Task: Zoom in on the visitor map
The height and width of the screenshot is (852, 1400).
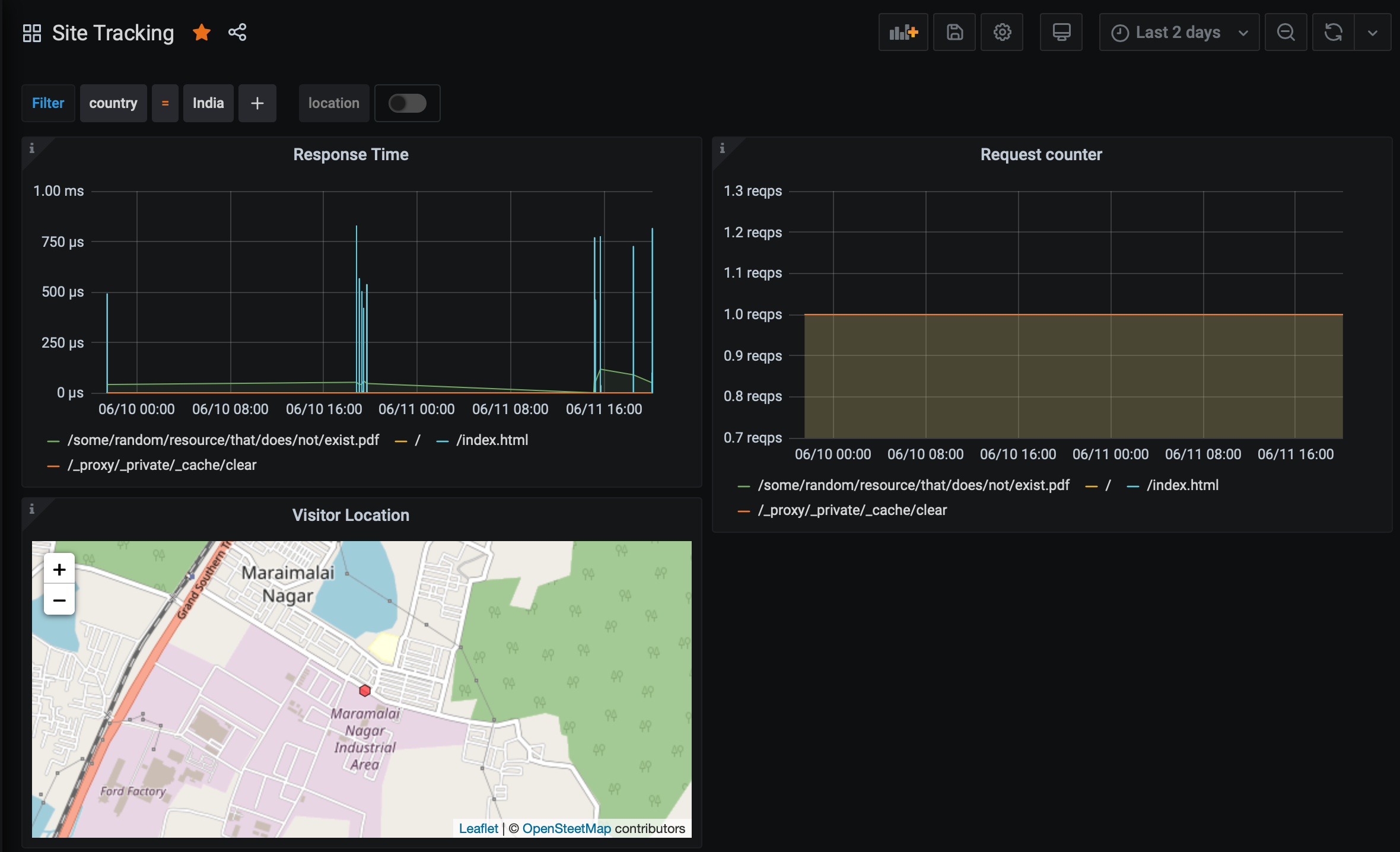Action: click(x=59, y=570)
